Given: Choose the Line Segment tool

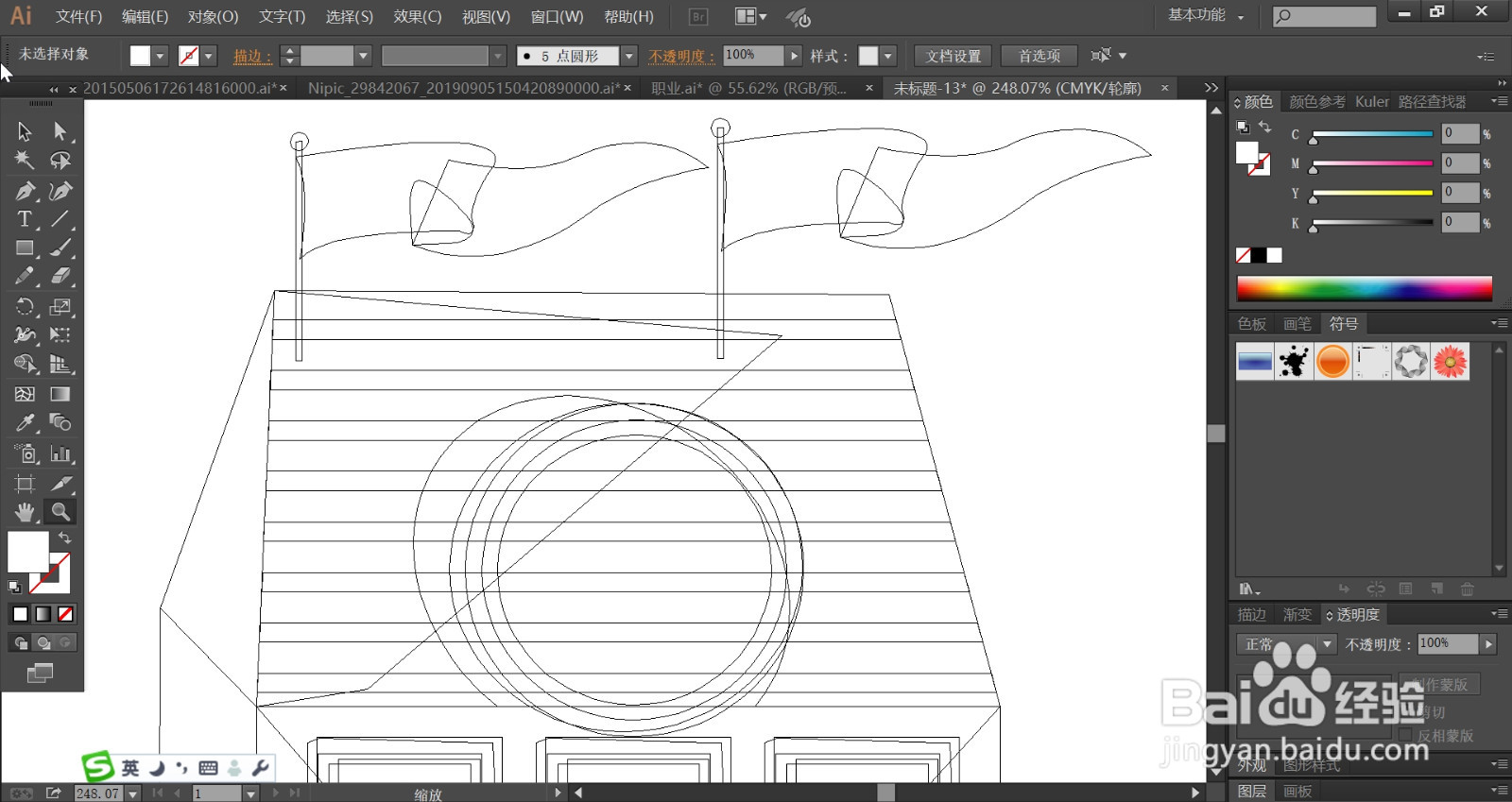Looking at the screenshot, I should (x=60, y=219).
